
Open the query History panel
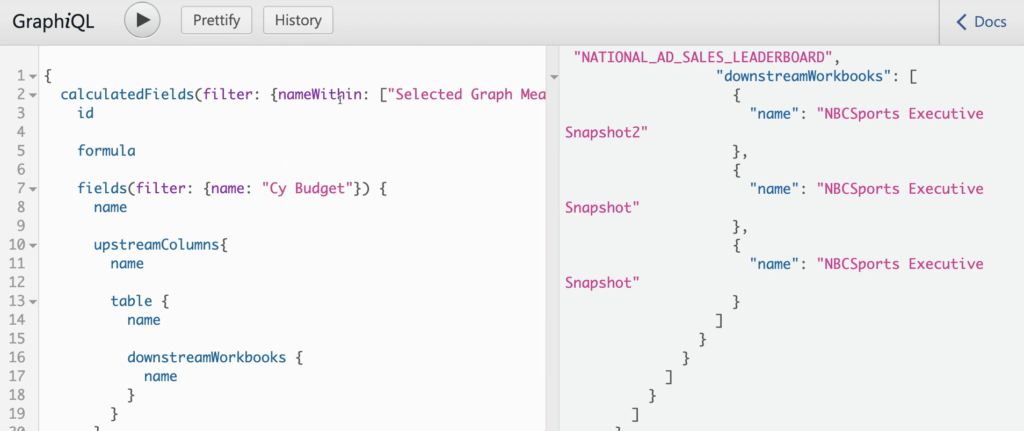[298, 20]
